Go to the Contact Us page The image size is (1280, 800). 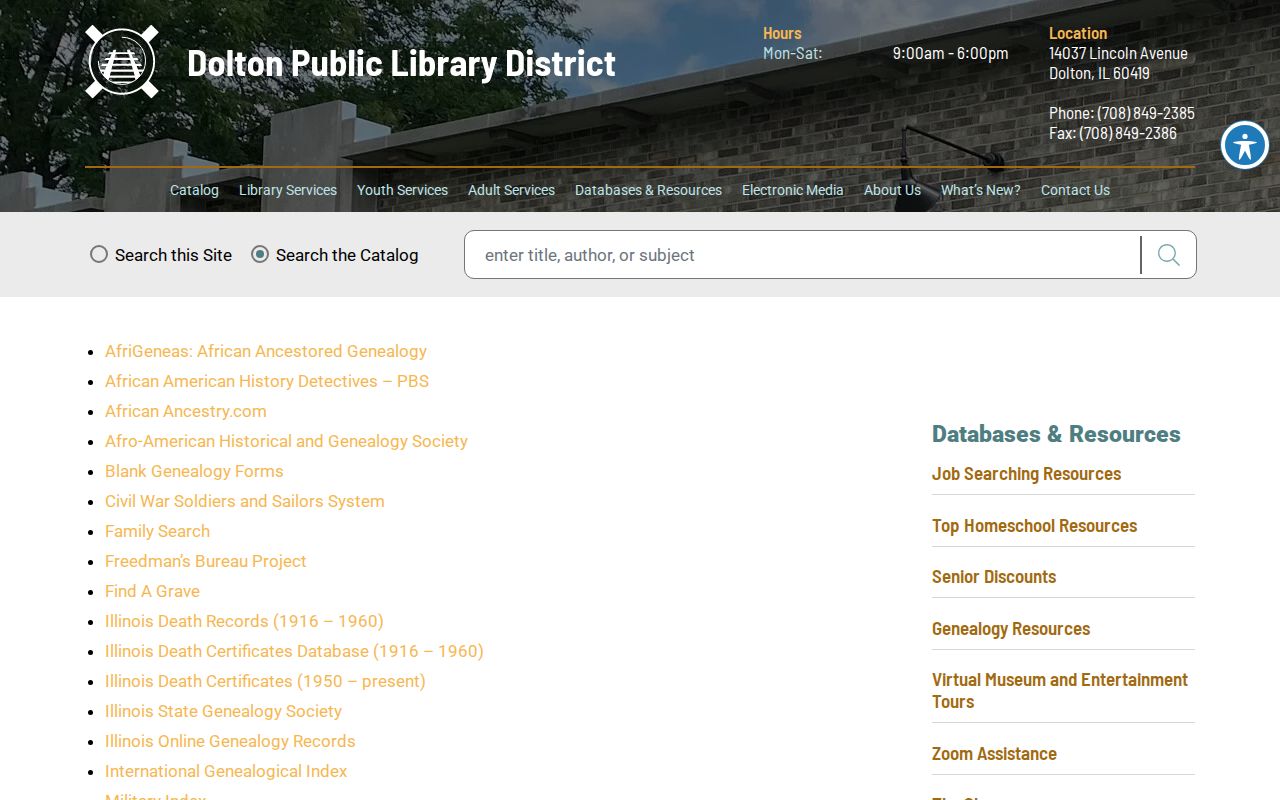pyautogui.click(x=1075, y=190)
